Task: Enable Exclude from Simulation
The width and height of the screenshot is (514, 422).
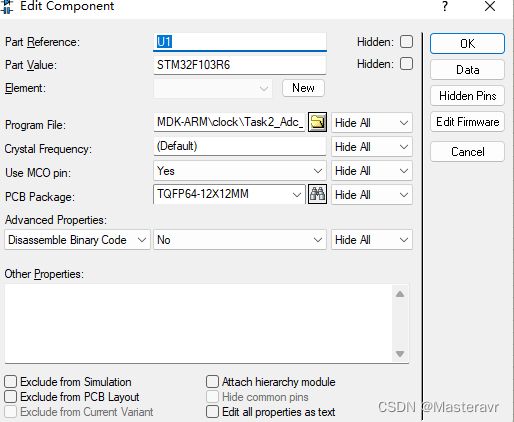Action: [x=10, y=381]
